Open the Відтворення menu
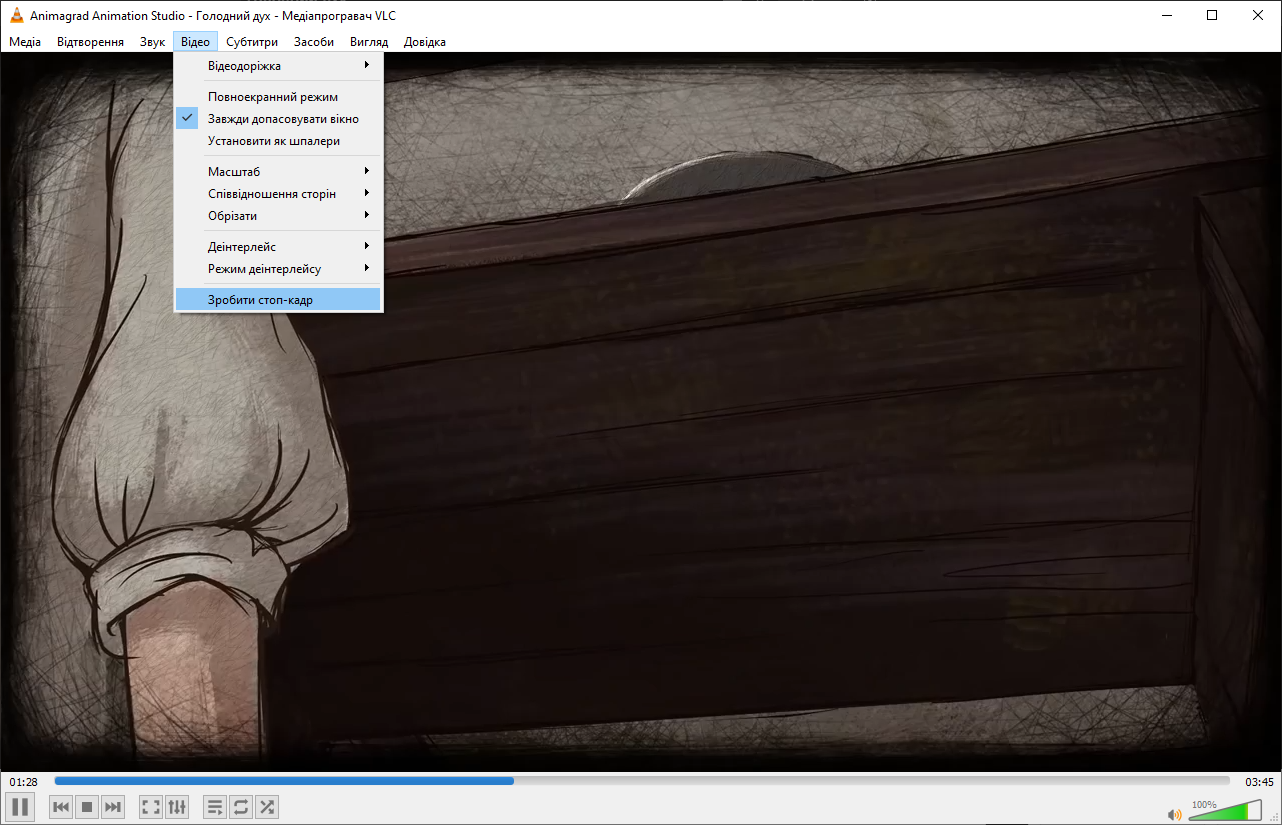The width and height of the screenshot is (1282, 825). coord(90,42)
